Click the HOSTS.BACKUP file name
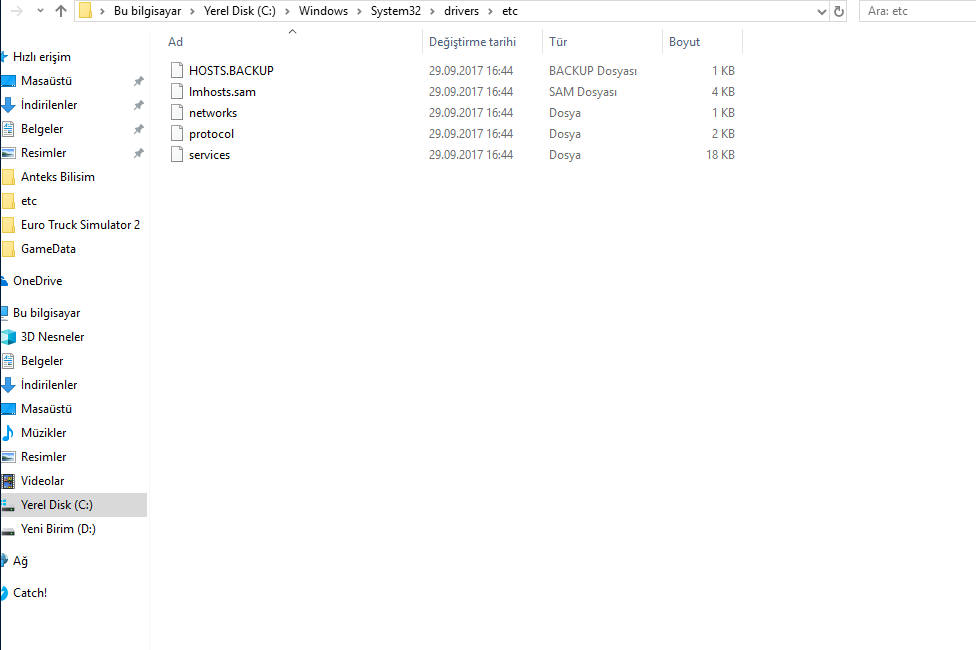Image resolution: width=976 pixels, height=650 pixels. 231,71
